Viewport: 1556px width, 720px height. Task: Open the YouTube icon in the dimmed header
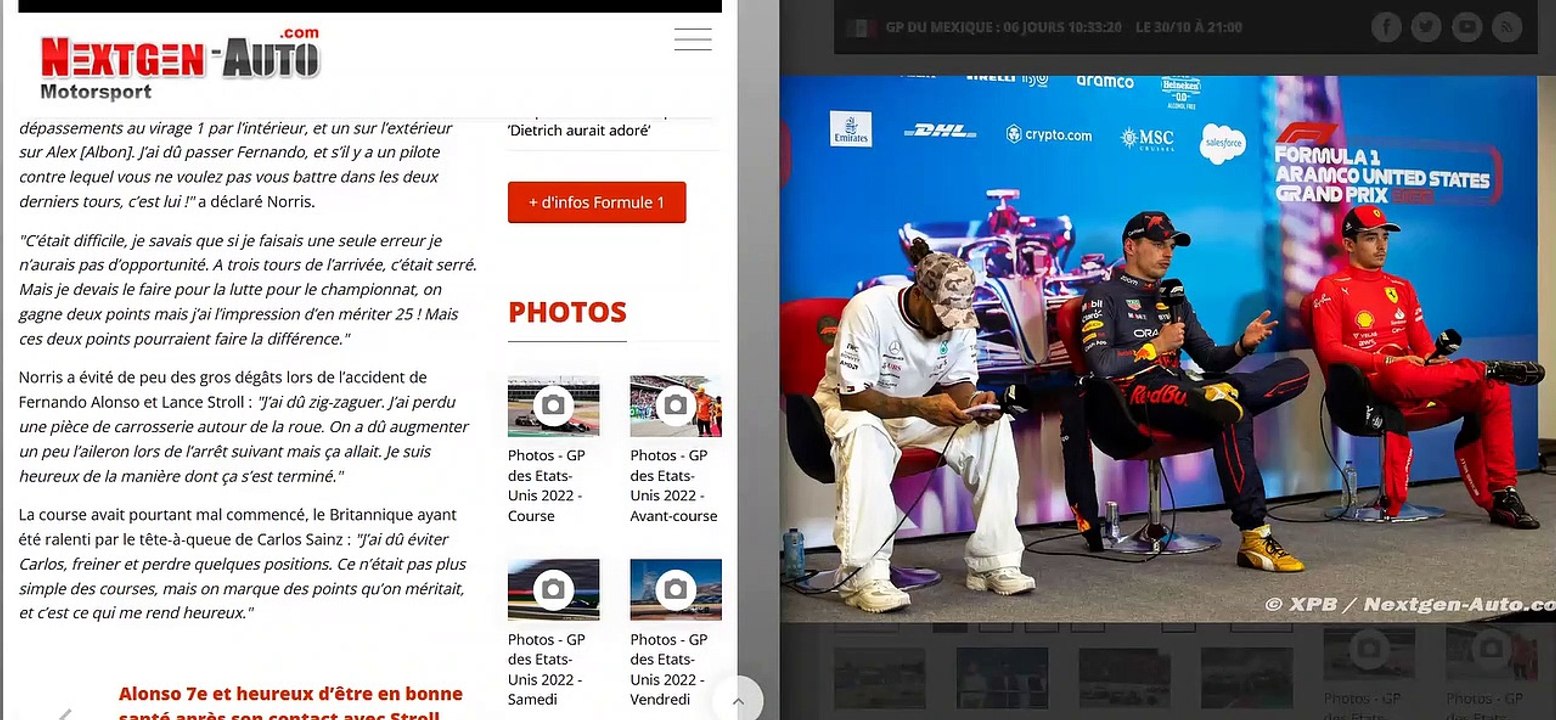click(x=1467, y=27)
